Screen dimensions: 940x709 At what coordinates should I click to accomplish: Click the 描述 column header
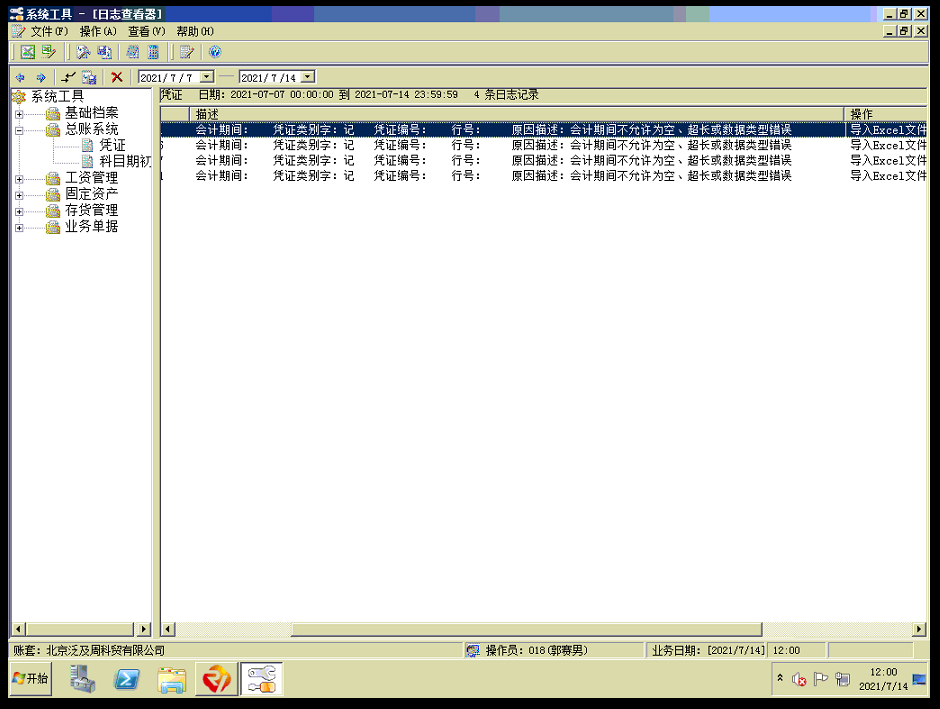coord(517,114)
